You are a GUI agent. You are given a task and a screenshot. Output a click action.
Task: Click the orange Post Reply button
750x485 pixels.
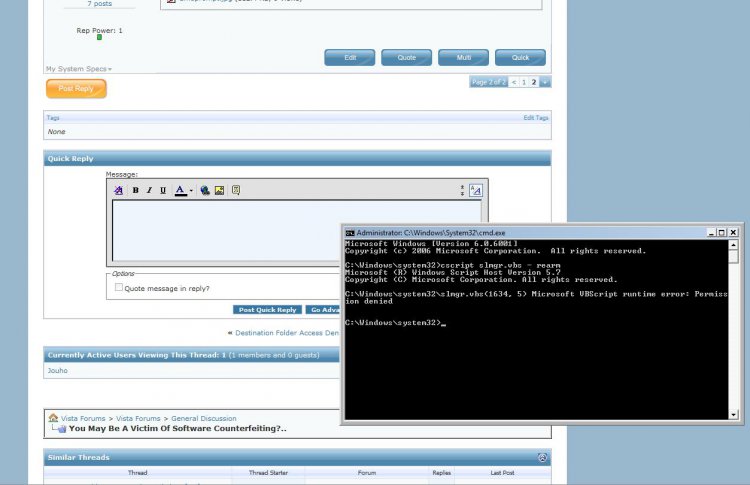pos(76,88)
